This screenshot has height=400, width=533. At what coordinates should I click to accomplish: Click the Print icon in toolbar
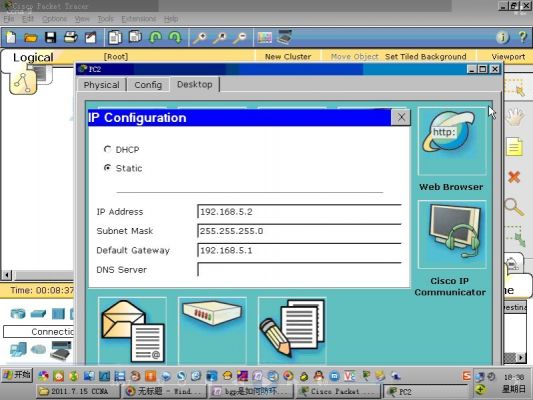pos(71,37)
